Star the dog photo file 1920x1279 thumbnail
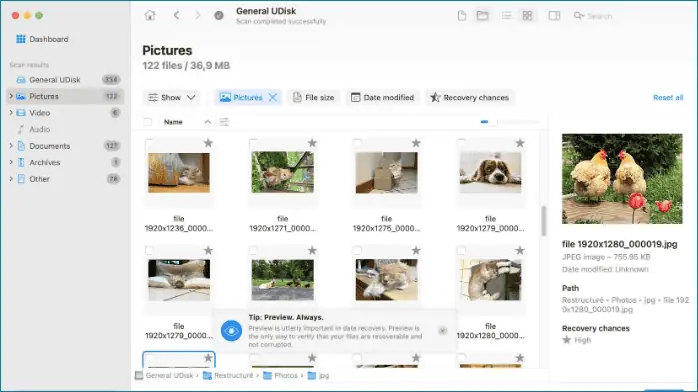 [x=519, y=143]
